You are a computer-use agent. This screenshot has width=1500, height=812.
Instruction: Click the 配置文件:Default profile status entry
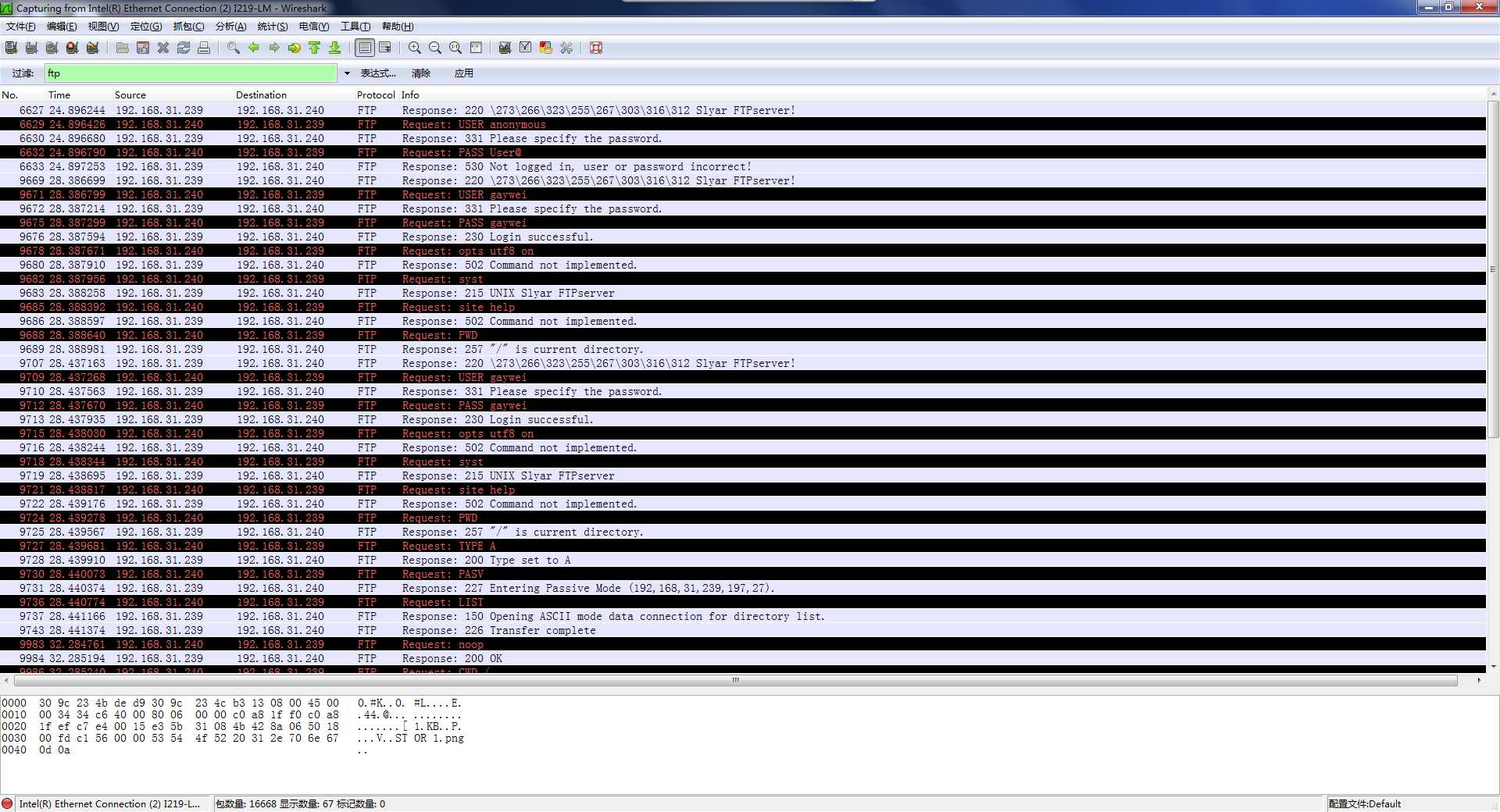1364,804
